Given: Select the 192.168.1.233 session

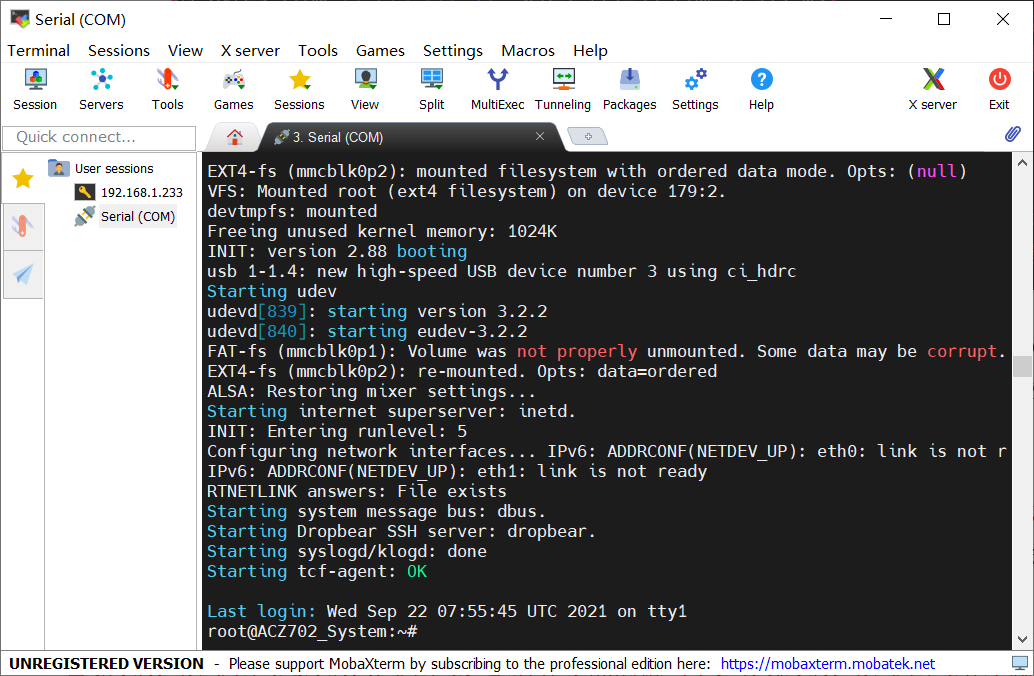Looking at the screenshot, I should tap(141, 193).
